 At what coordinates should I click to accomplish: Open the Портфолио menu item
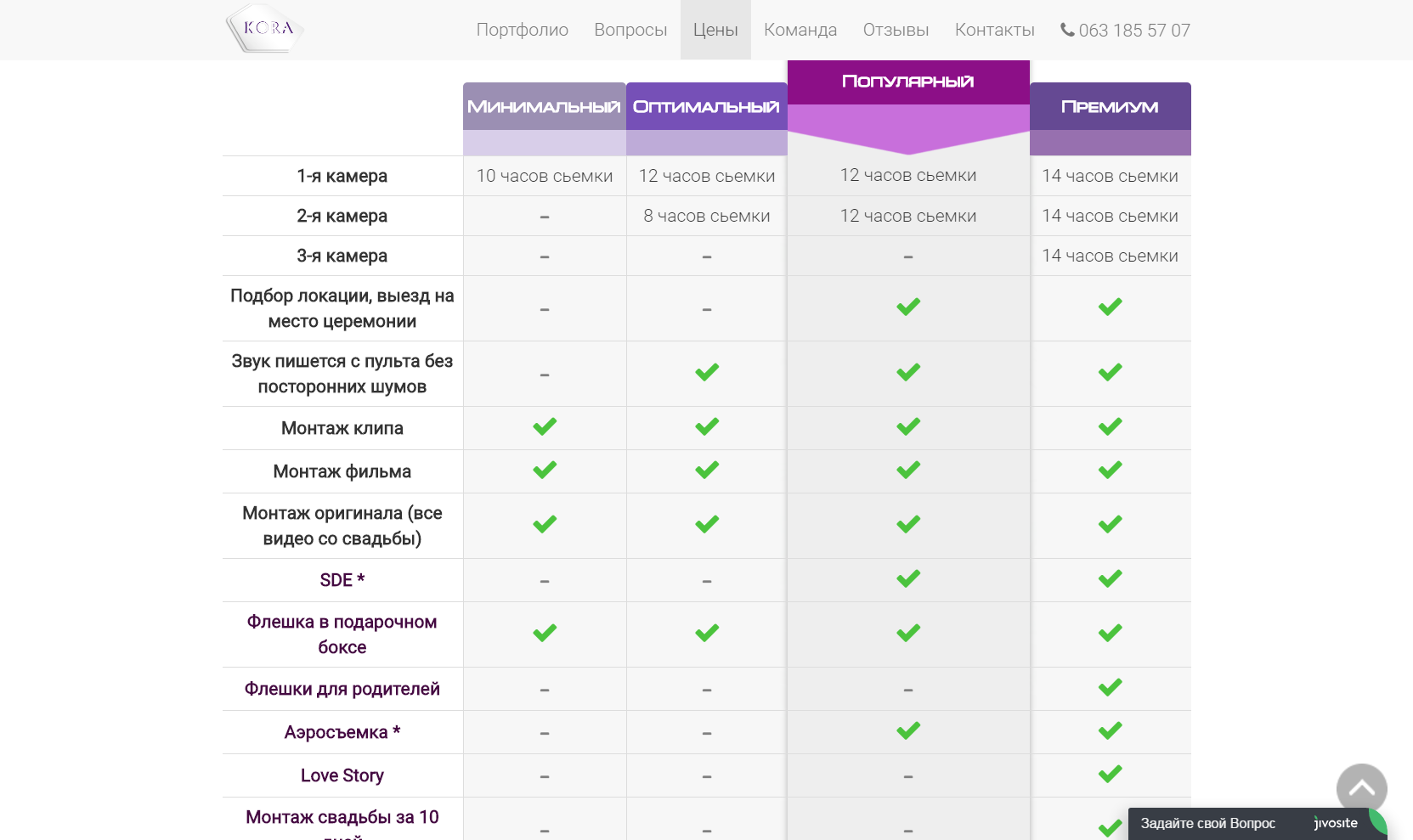(522, 30)
